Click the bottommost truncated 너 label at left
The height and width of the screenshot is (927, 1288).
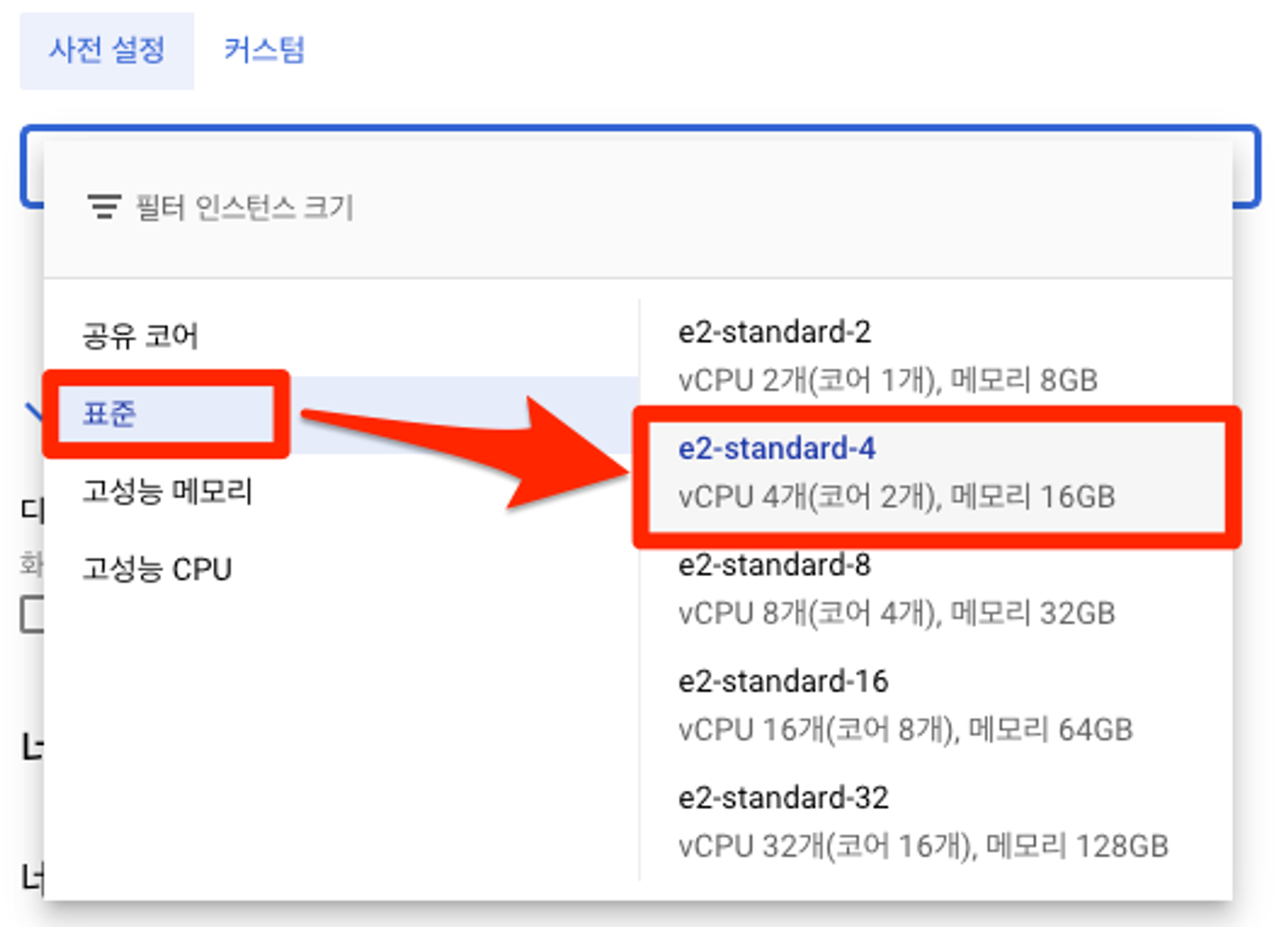tap(32, 879)
